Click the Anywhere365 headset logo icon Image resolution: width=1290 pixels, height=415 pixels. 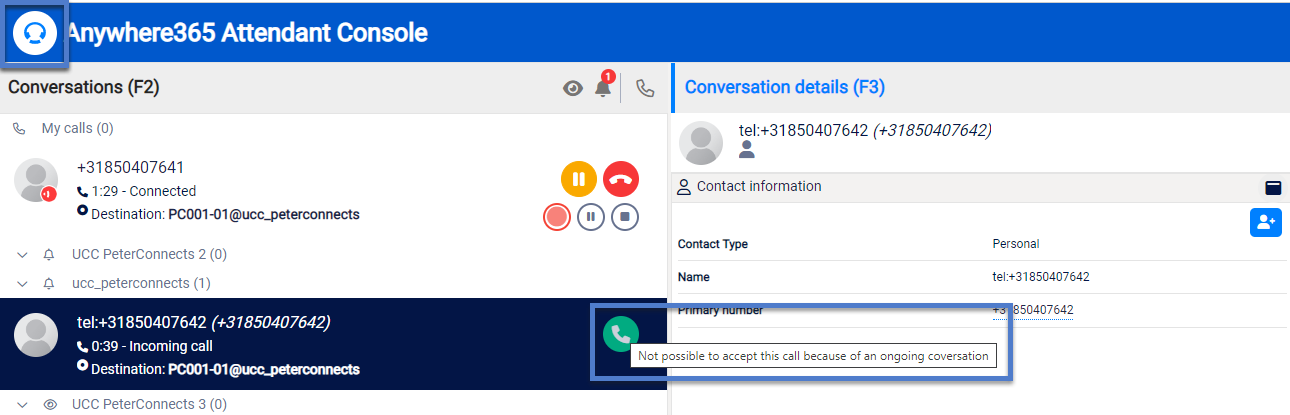point(35,33)
